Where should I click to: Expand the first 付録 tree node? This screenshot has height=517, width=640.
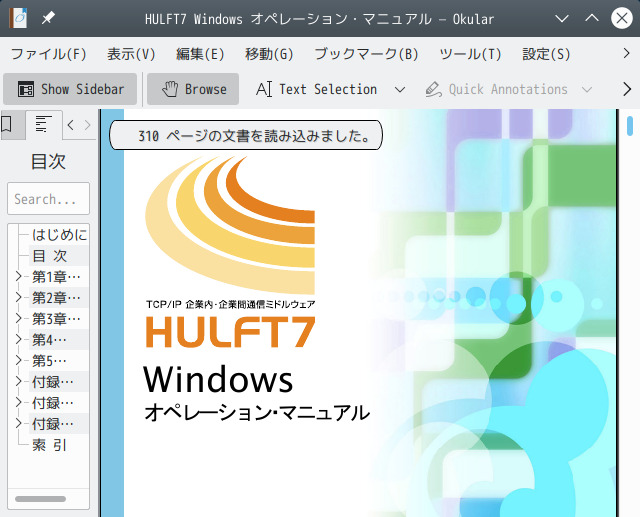[18, 381]
